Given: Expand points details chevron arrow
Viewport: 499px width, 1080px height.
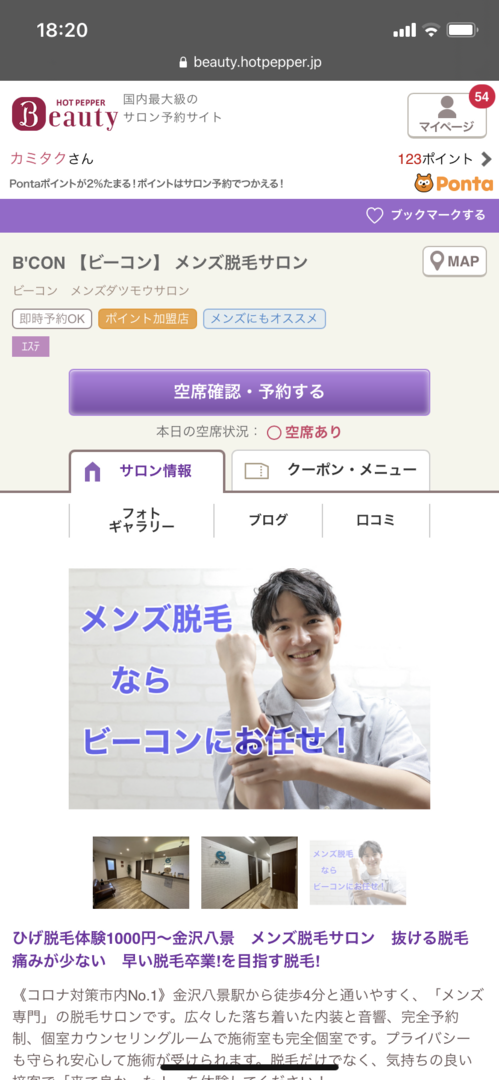Looking at the screenshot, I should pyautogui.click(x=487, y=159).
